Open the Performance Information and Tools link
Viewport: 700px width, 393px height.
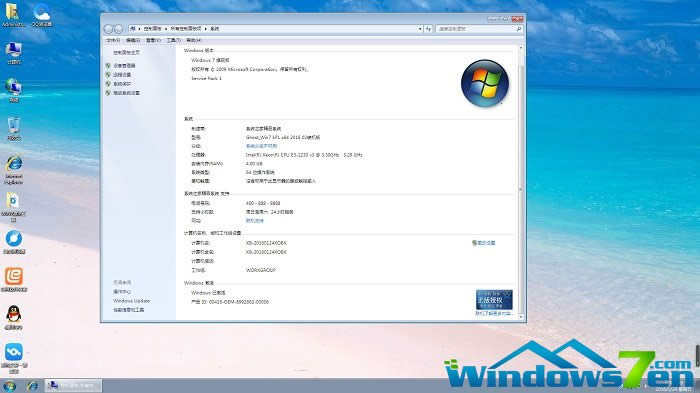tap(129, 310)
